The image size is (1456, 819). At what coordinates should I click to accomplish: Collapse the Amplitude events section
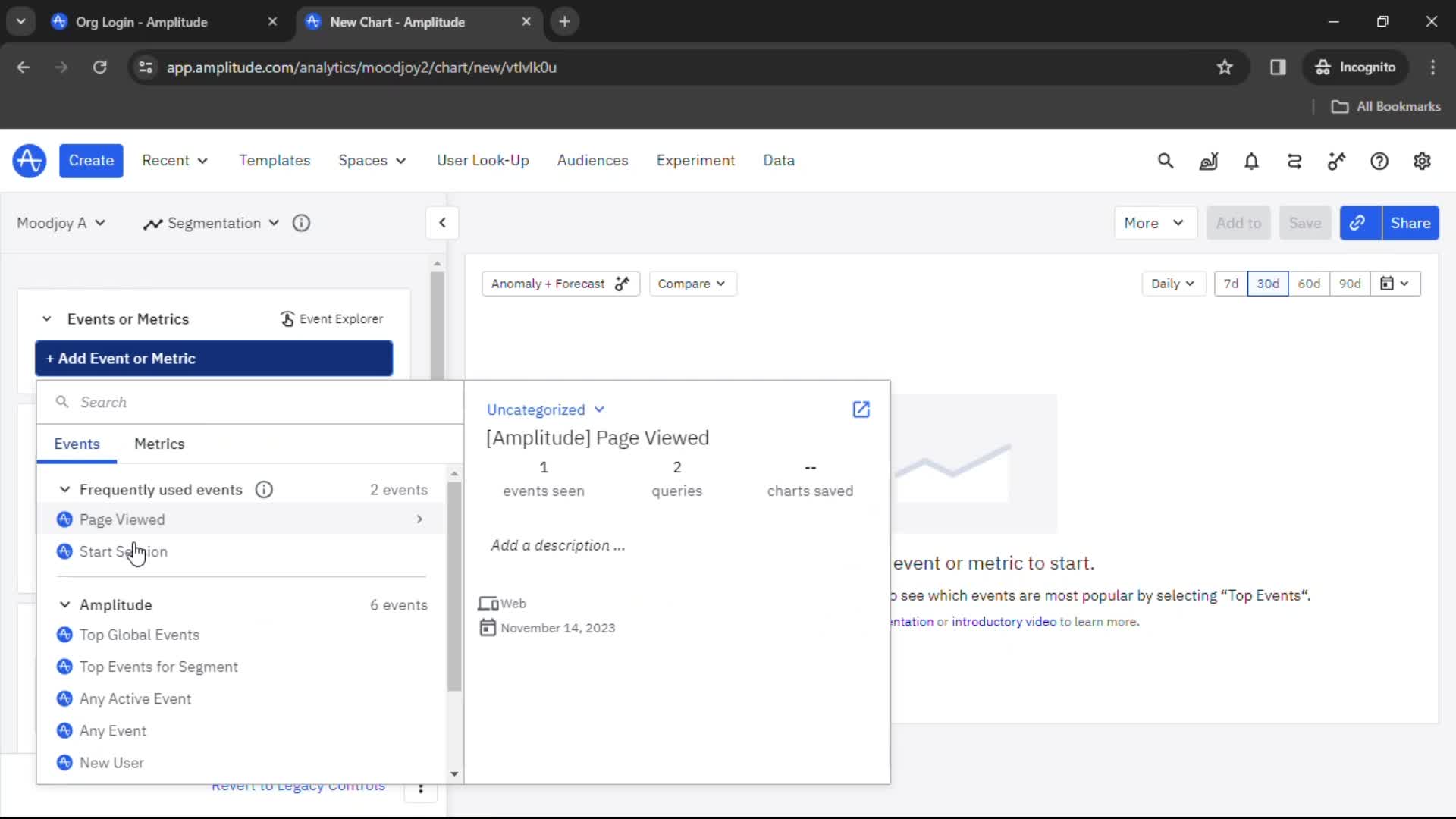pos(64,604)
